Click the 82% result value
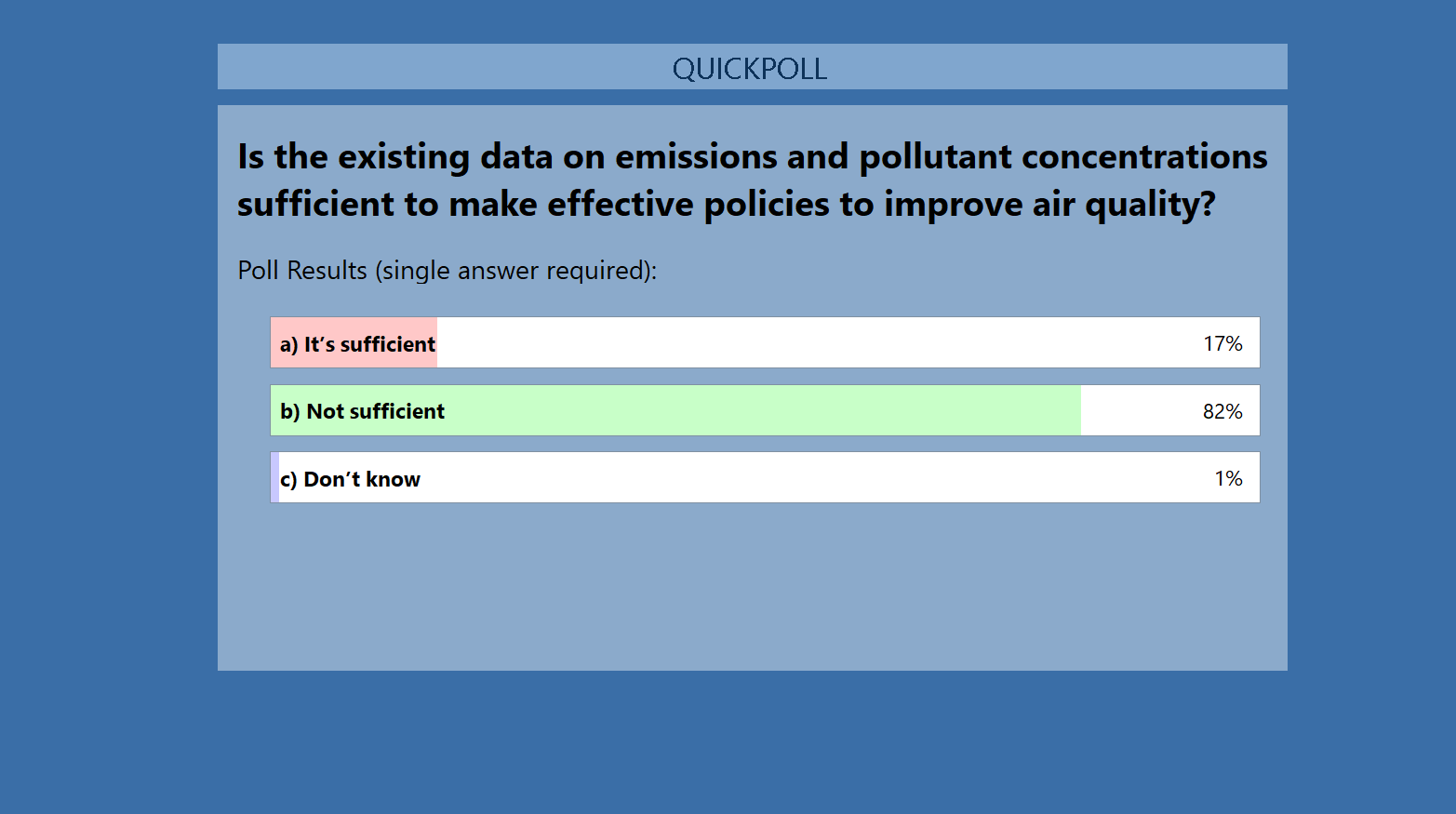 point(1222,411)
